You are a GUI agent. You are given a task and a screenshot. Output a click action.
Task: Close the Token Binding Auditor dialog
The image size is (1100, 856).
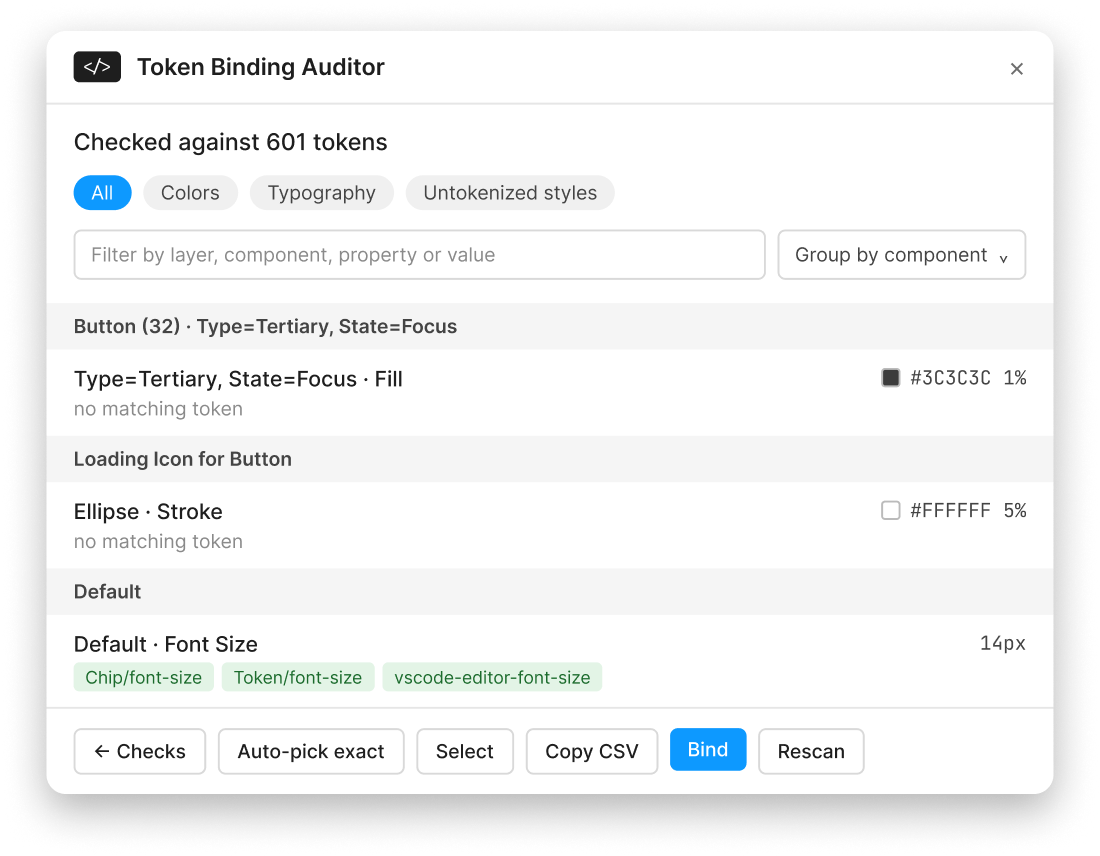pyautogui.click(x=1017, y=69)
